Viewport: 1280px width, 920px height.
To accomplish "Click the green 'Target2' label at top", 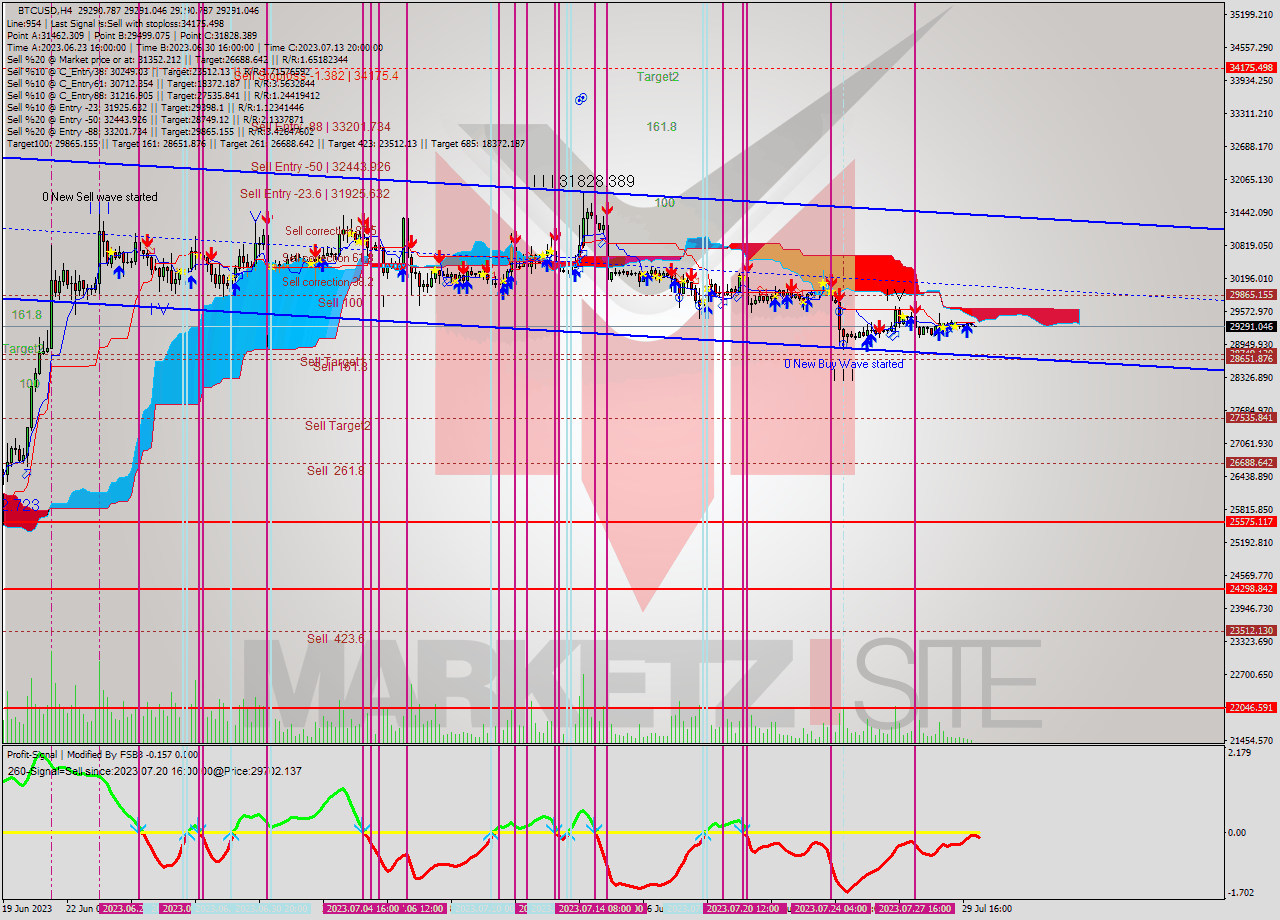I will [x=658, y=77].
